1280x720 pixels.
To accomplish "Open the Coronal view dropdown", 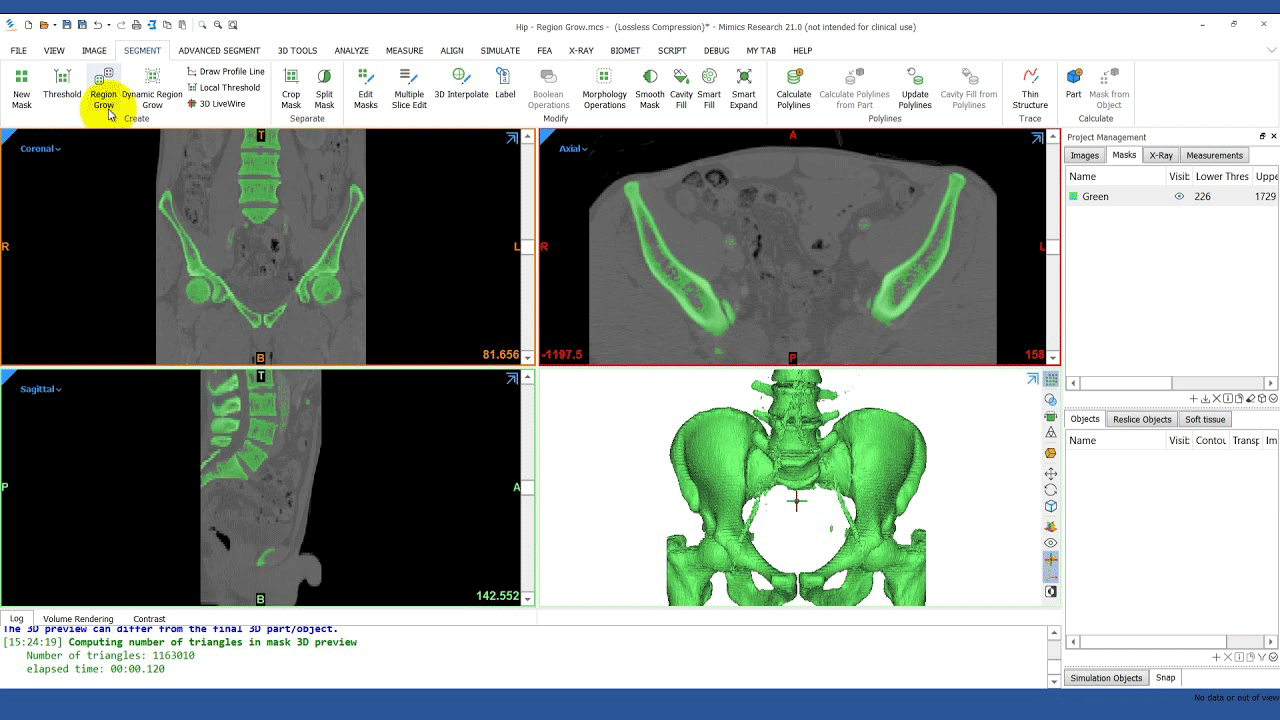I will (41, 149).
